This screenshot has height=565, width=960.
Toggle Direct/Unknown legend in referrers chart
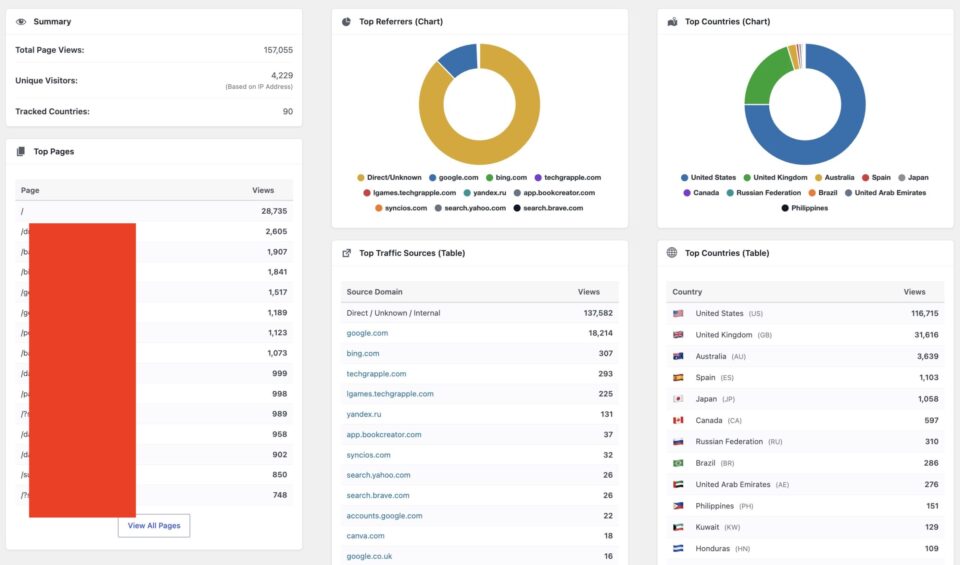pyautogui.click(x=389, y=178)
